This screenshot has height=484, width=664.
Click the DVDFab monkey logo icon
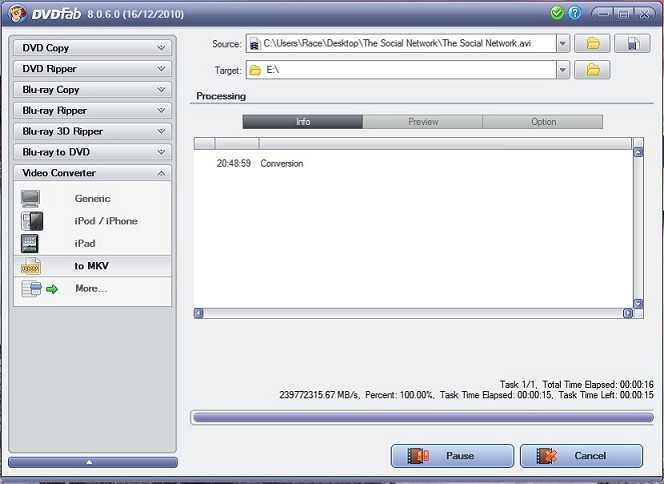tap(17, 14)
